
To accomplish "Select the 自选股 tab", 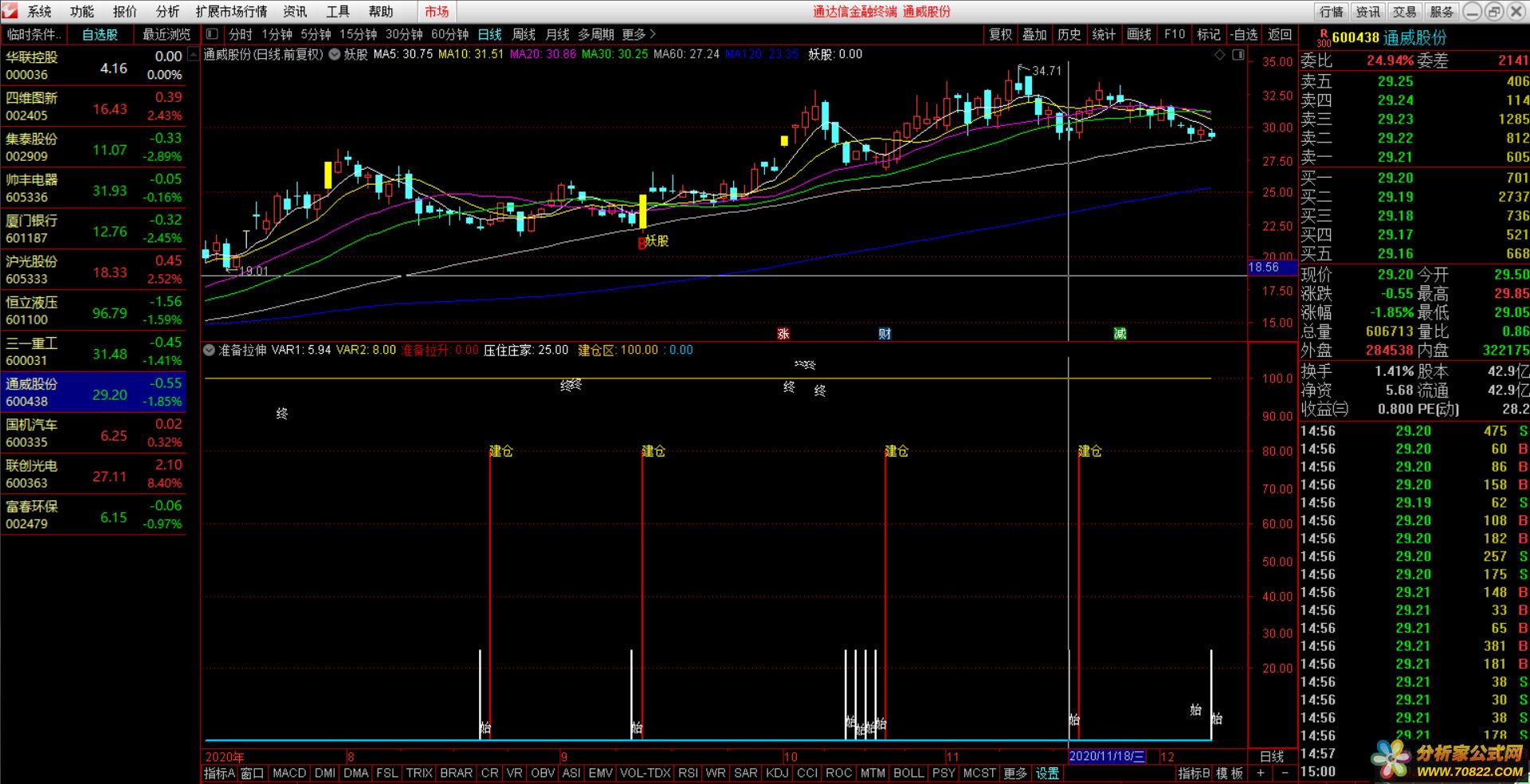I will coord(100,34).
